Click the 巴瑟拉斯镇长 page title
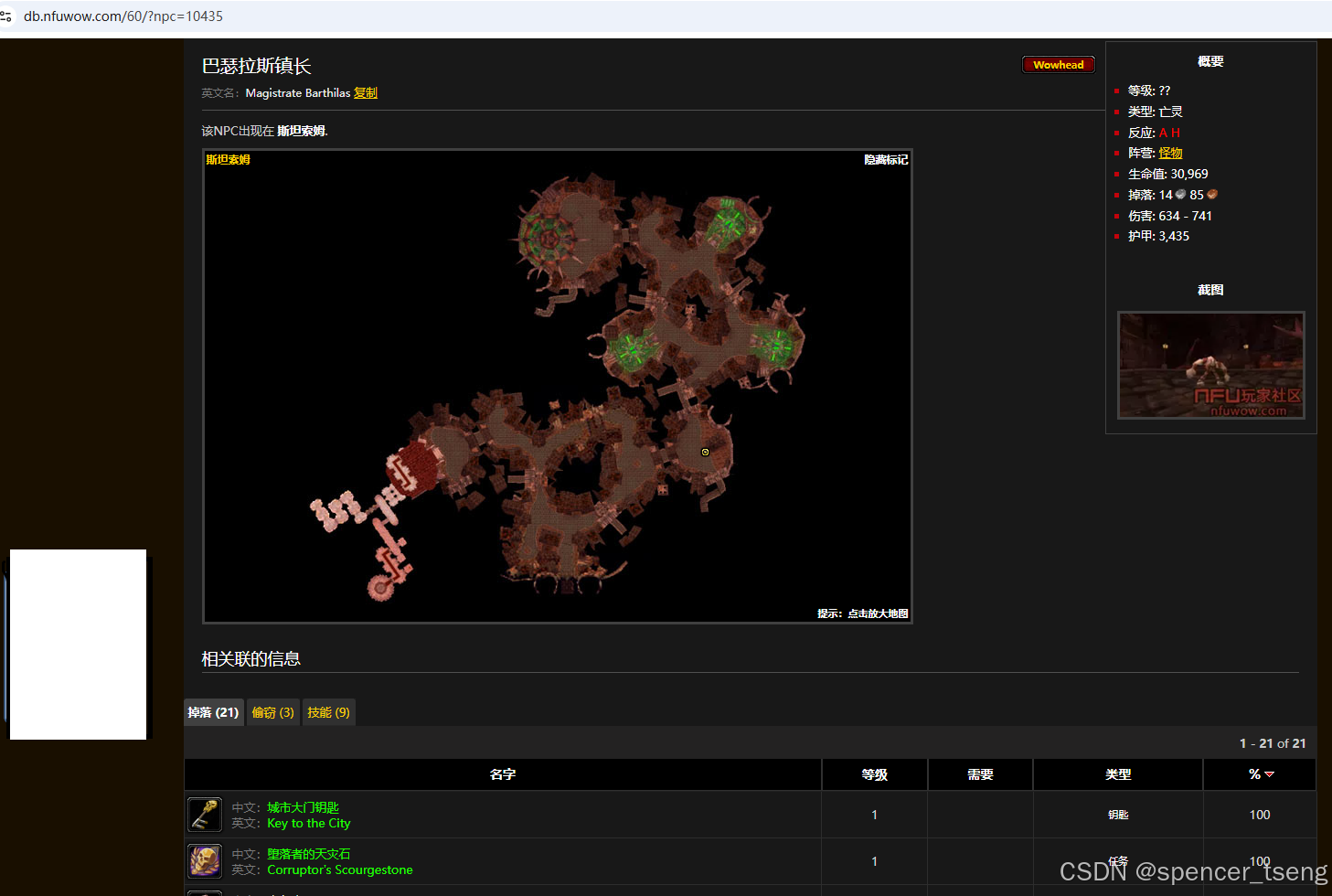The width and height of the screenshot is (1332, 896). coord(257,66)
